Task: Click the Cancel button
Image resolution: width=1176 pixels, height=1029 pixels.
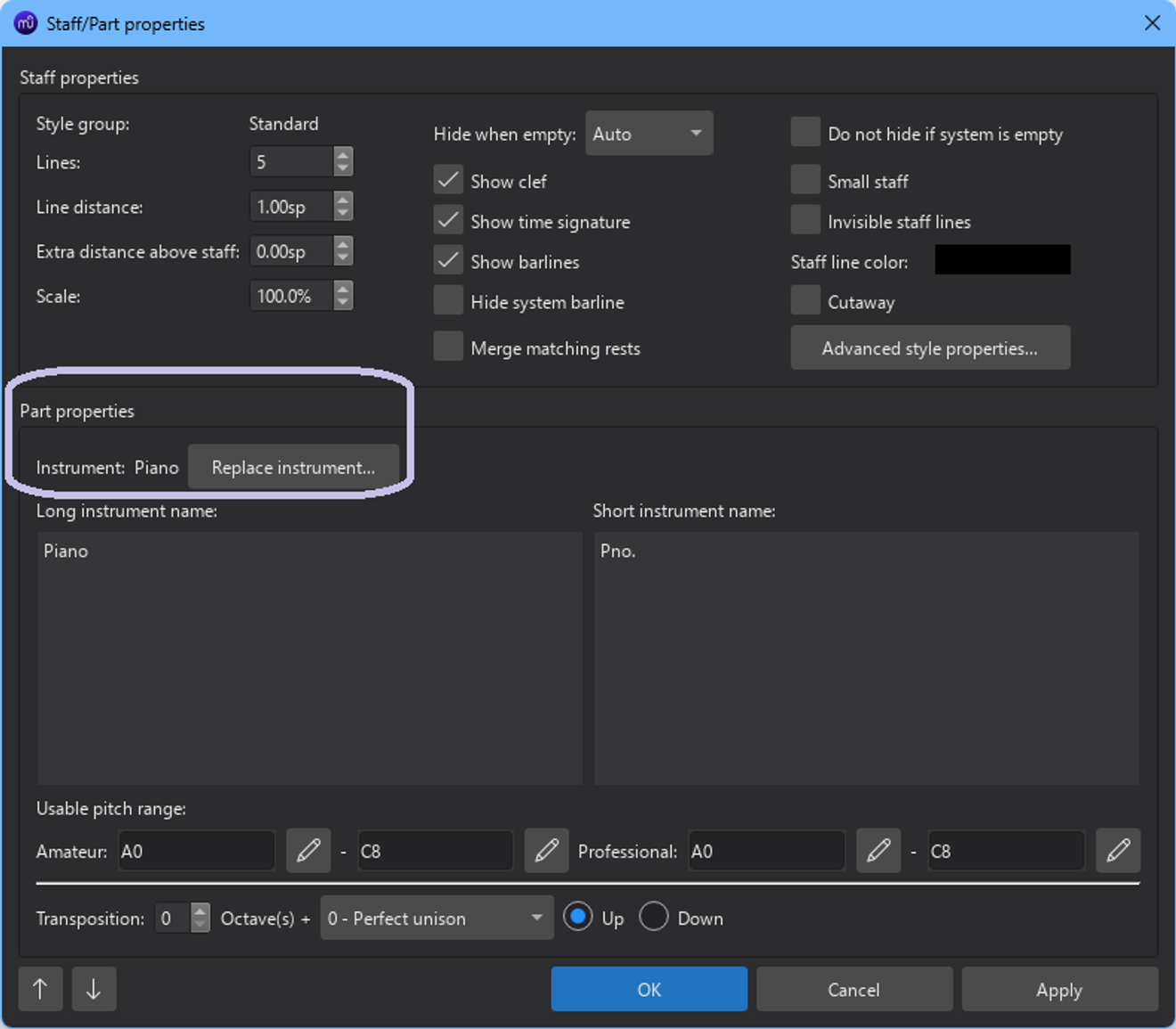Action: tap(853, 989)
